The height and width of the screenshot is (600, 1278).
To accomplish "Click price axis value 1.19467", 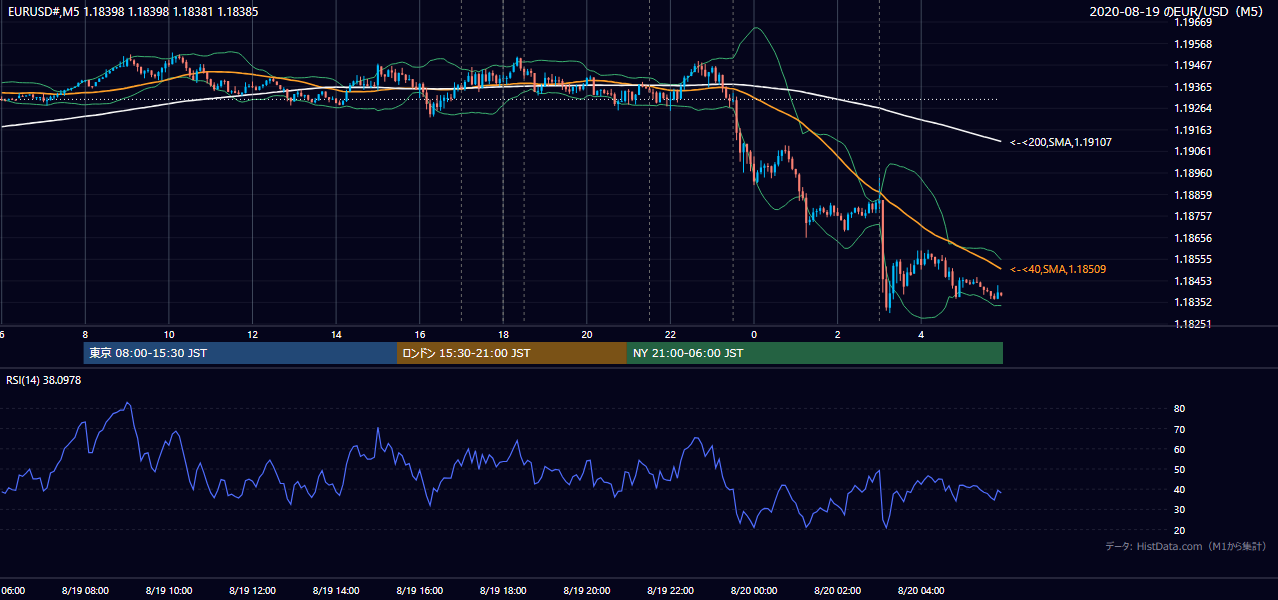I will point(1192,66).
